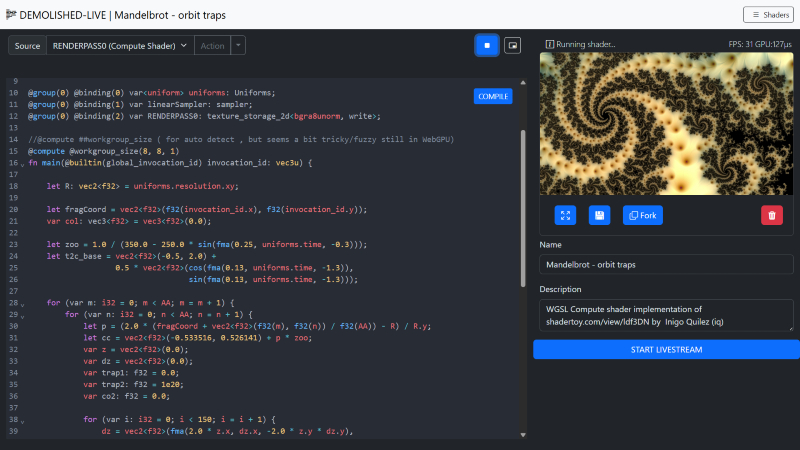Click the Mandelbrot shader preview canvas
Screen dimensions: 800x450
point(666,123)
